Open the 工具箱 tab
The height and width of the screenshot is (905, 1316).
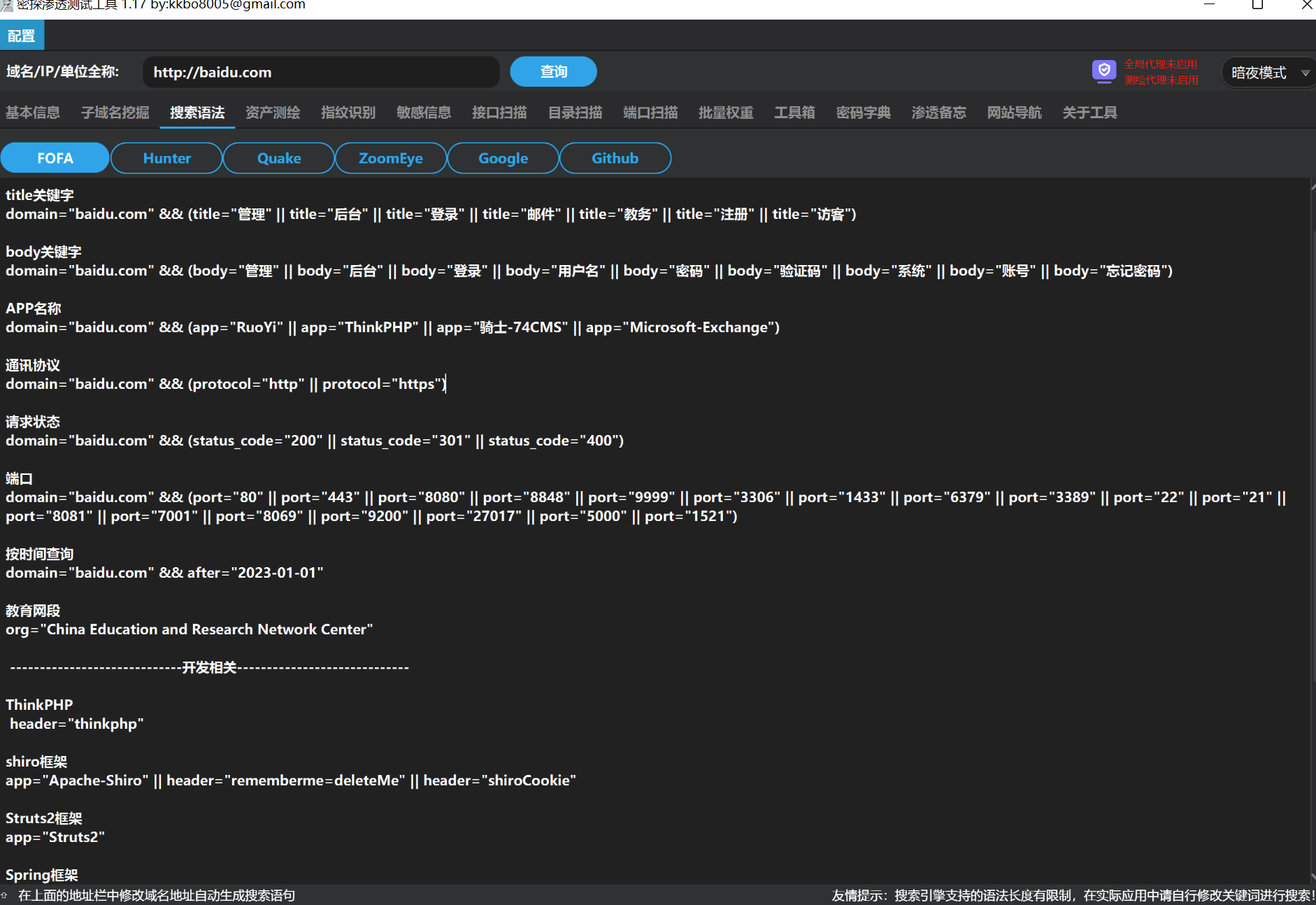click(794, 113)
